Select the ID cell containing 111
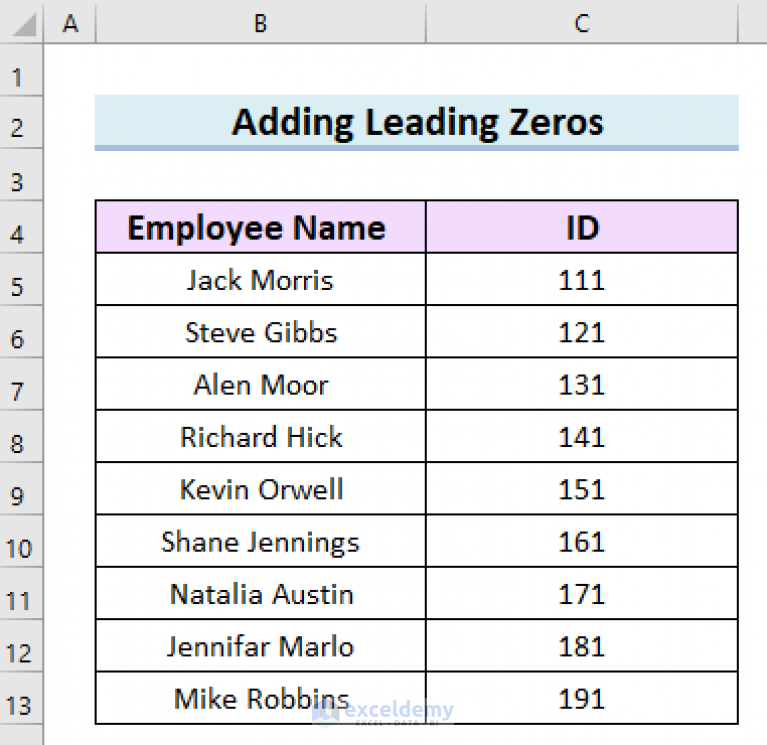The height and width of the screenshot is (745, 767). coord(582,279)
